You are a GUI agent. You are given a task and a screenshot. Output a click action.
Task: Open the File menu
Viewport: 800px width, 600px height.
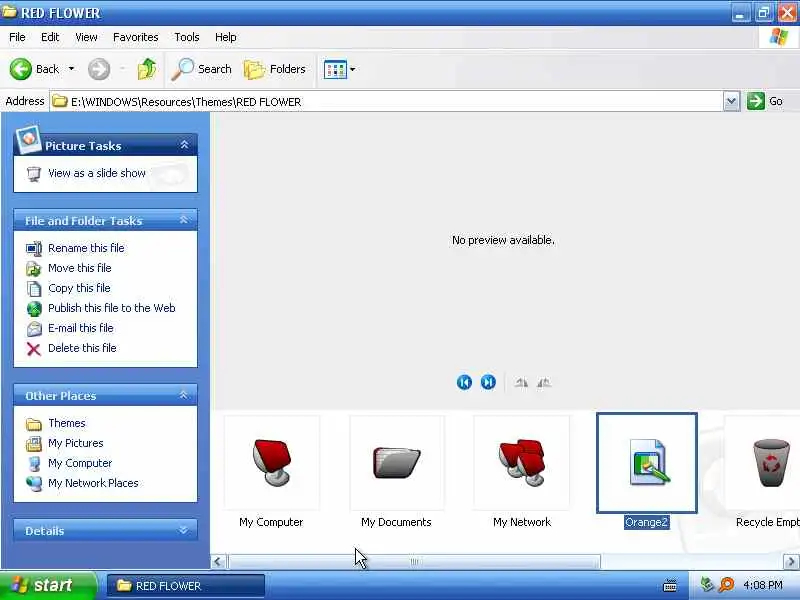(x=17, y=37)
